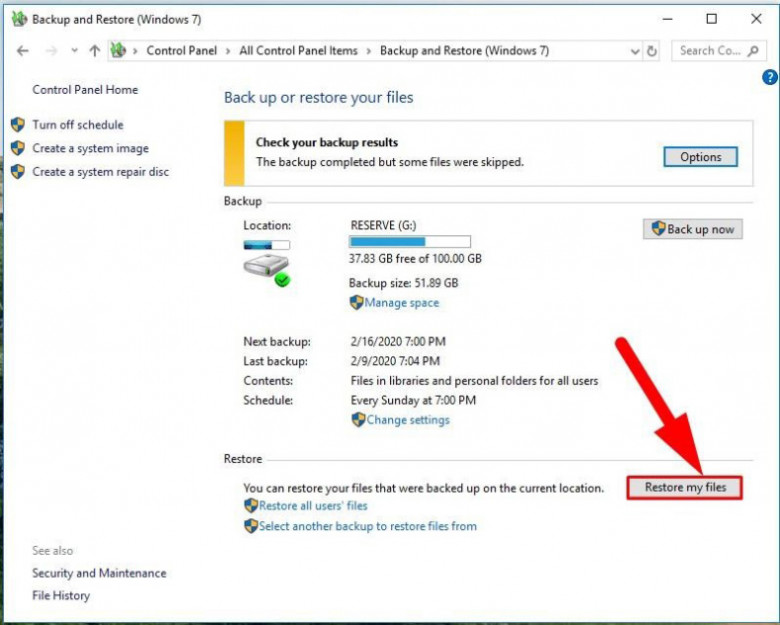Open the recent locations dropdown arrow
This screenshot has height=625, width=780.
tap(75, 50)
